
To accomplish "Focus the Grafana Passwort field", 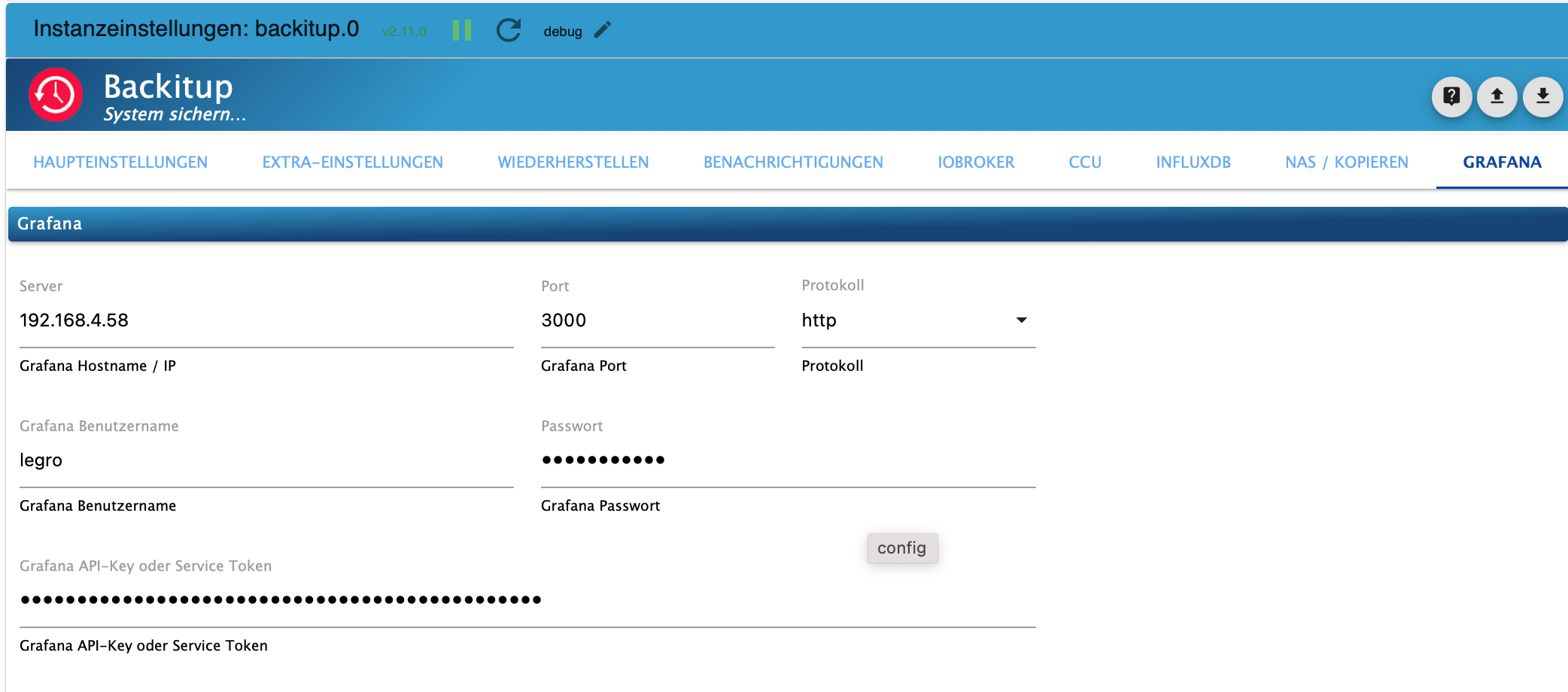I will [789, 461].
